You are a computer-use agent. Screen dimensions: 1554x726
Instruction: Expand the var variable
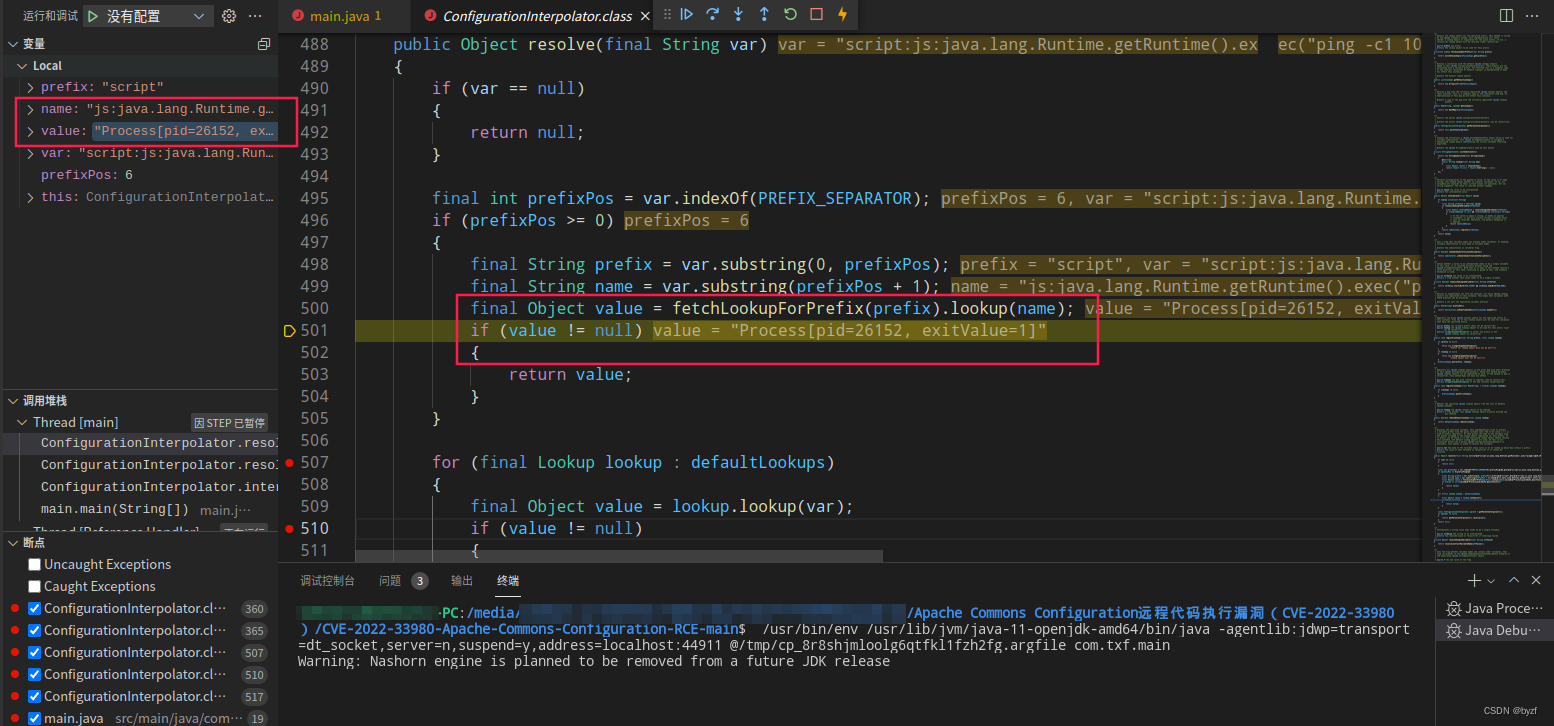pyautogui.click(x=31, y=154)
